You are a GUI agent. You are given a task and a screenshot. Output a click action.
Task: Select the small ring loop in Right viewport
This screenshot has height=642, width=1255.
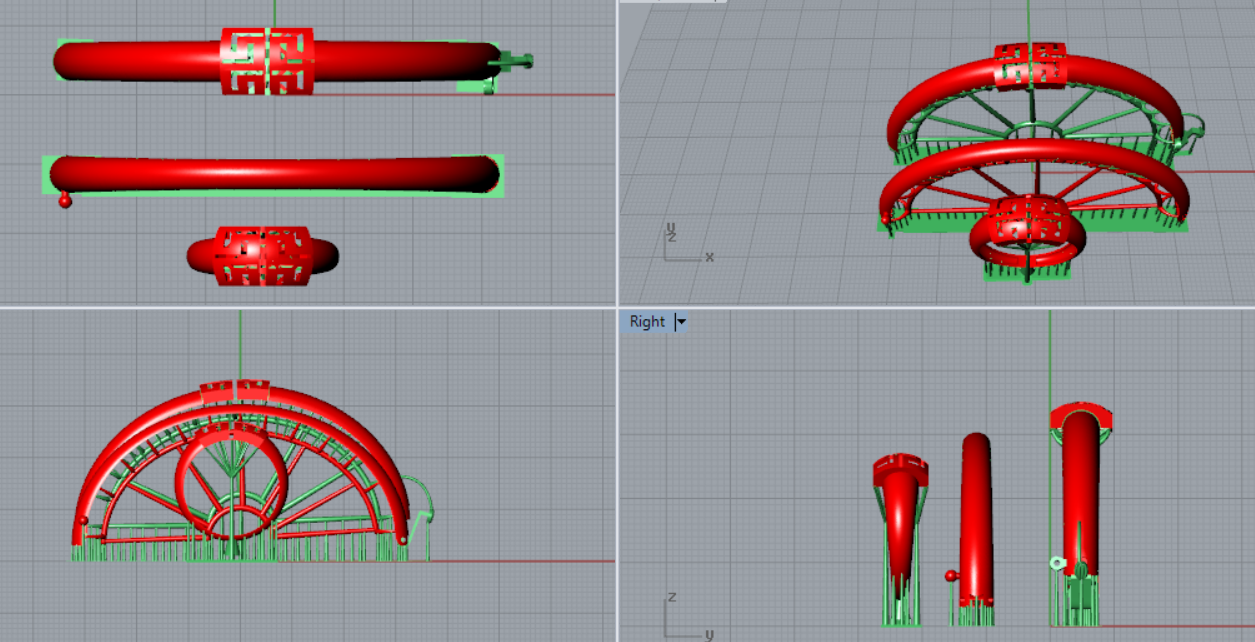click(x=1055, y=563)
